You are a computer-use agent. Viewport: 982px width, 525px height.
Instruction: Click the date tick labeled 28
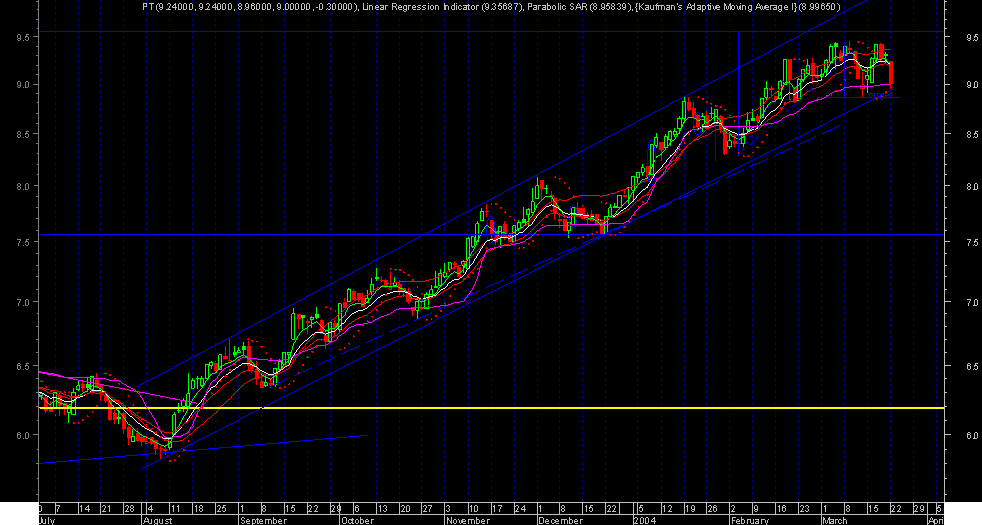(129, 508)
